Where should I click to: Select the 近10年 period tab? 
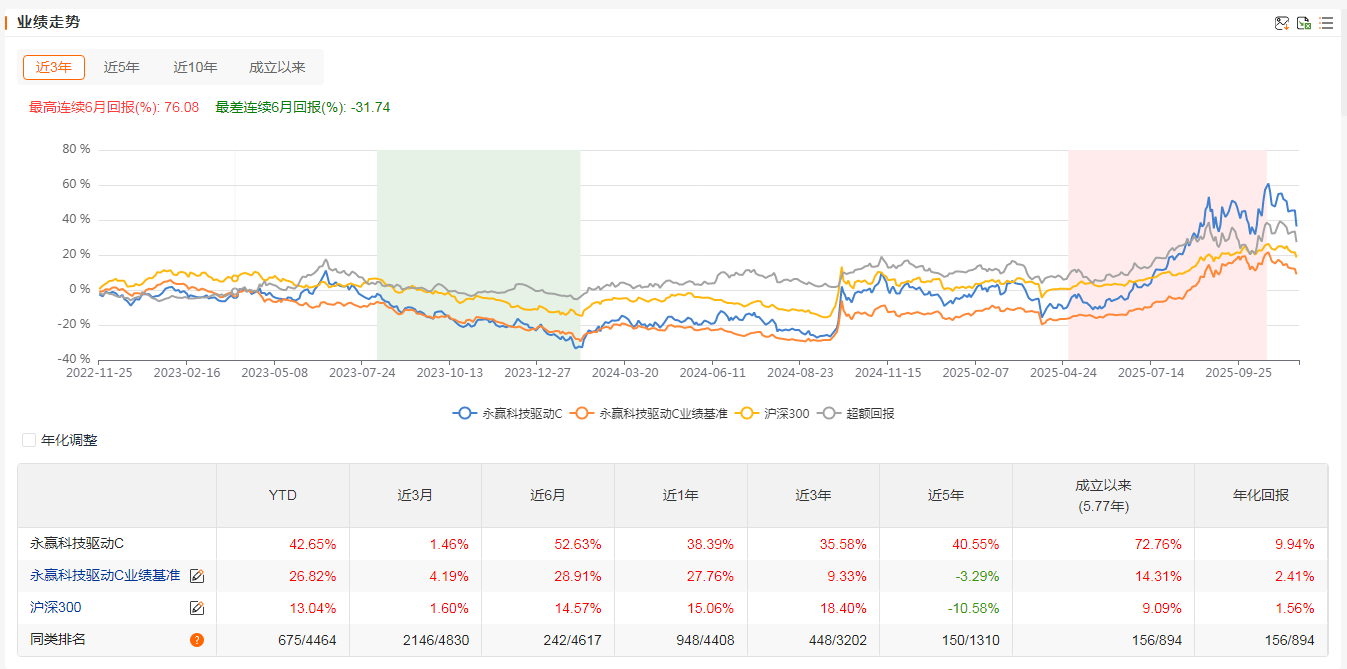pyautogui.click(x=195, y=68)
